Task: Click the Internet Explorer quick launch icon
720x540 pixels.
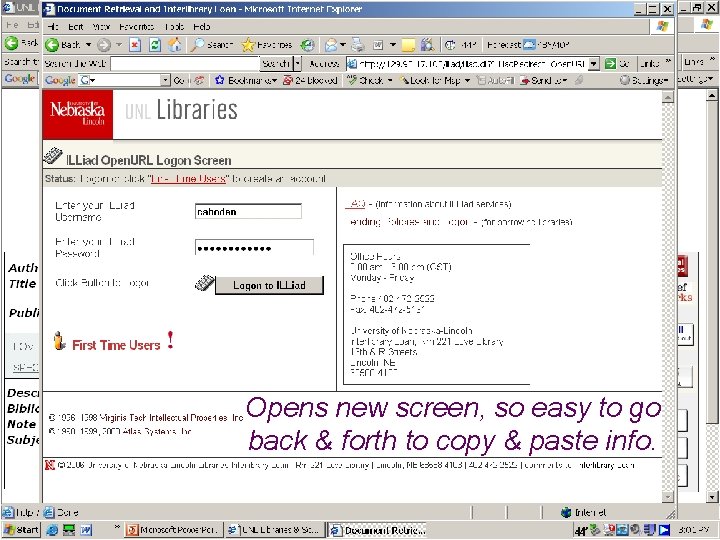Action: (x=52, y=530)
